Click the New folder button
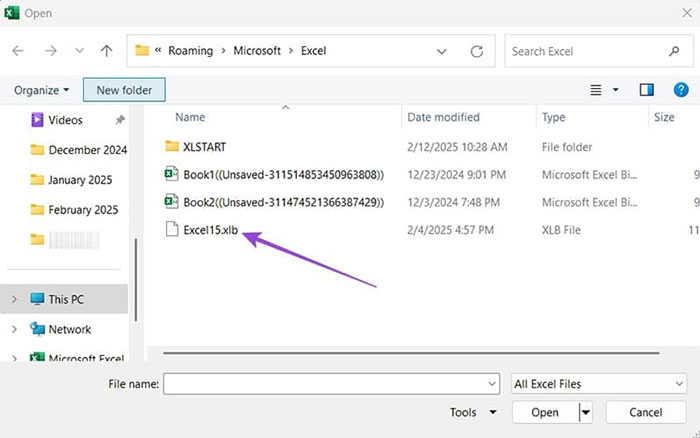700x438 pixels. click(124, 90)
